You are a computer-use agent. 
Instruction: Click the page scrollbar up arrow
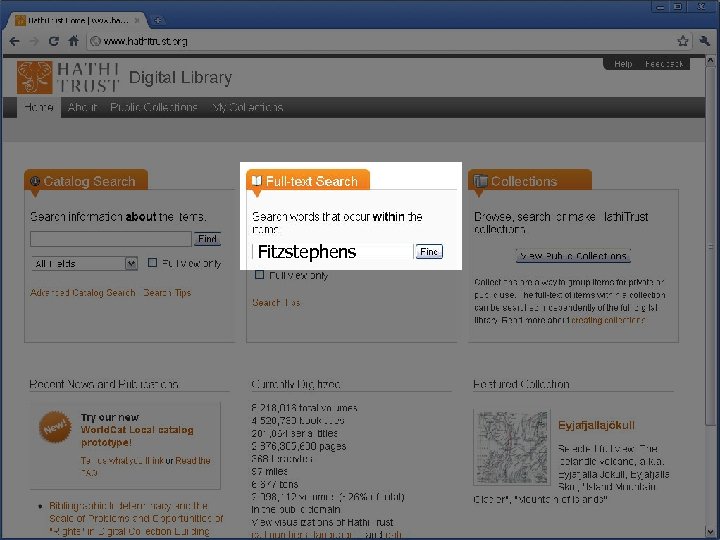(x=710, y=61)
